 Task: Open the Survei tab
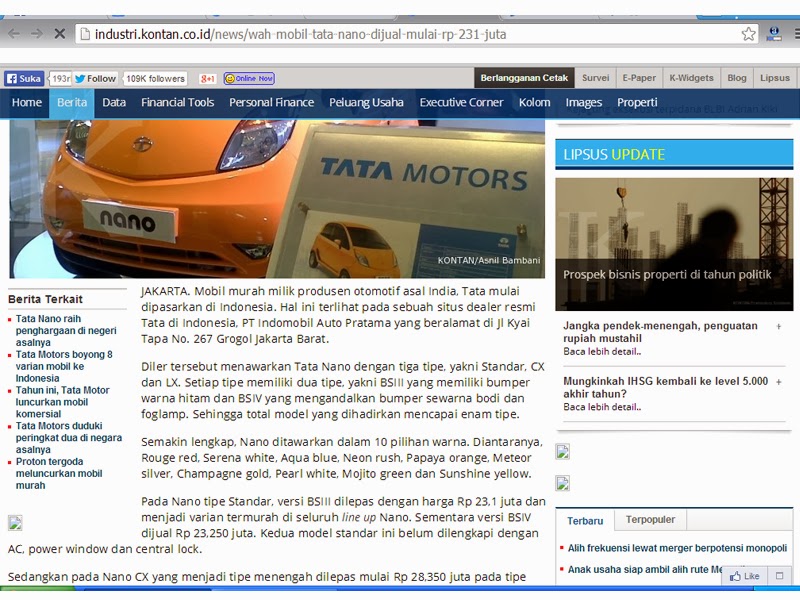[x=595, y=78]
